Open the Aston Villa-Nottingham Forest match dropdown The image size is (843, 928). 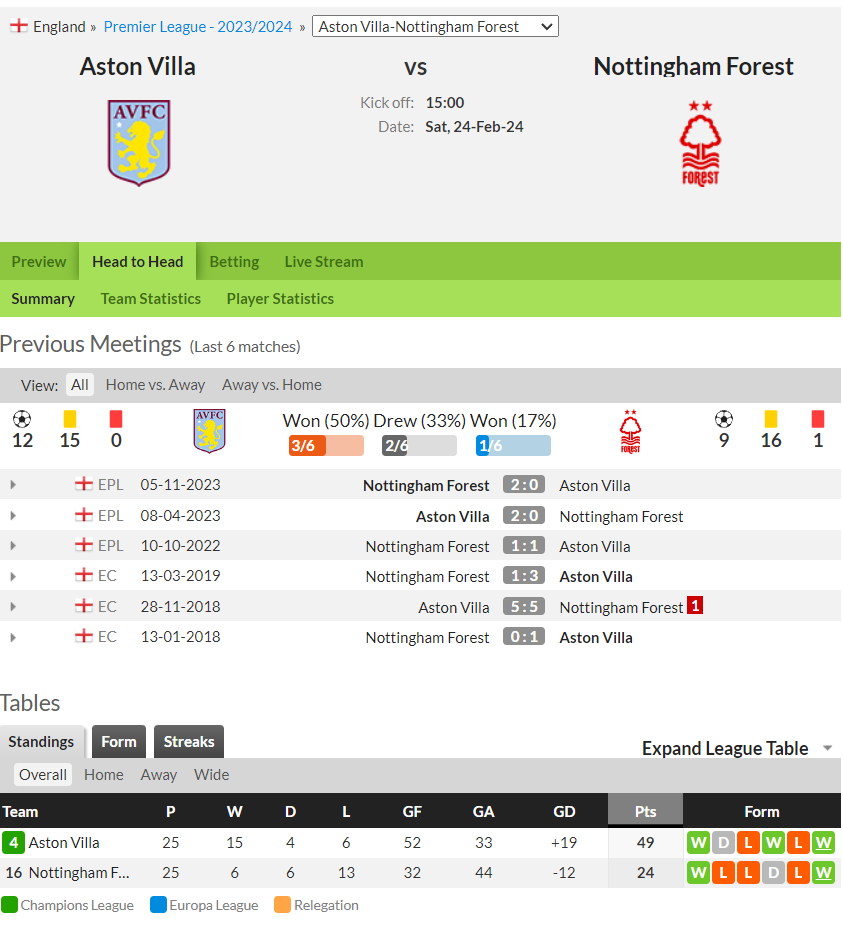(435, 27)
